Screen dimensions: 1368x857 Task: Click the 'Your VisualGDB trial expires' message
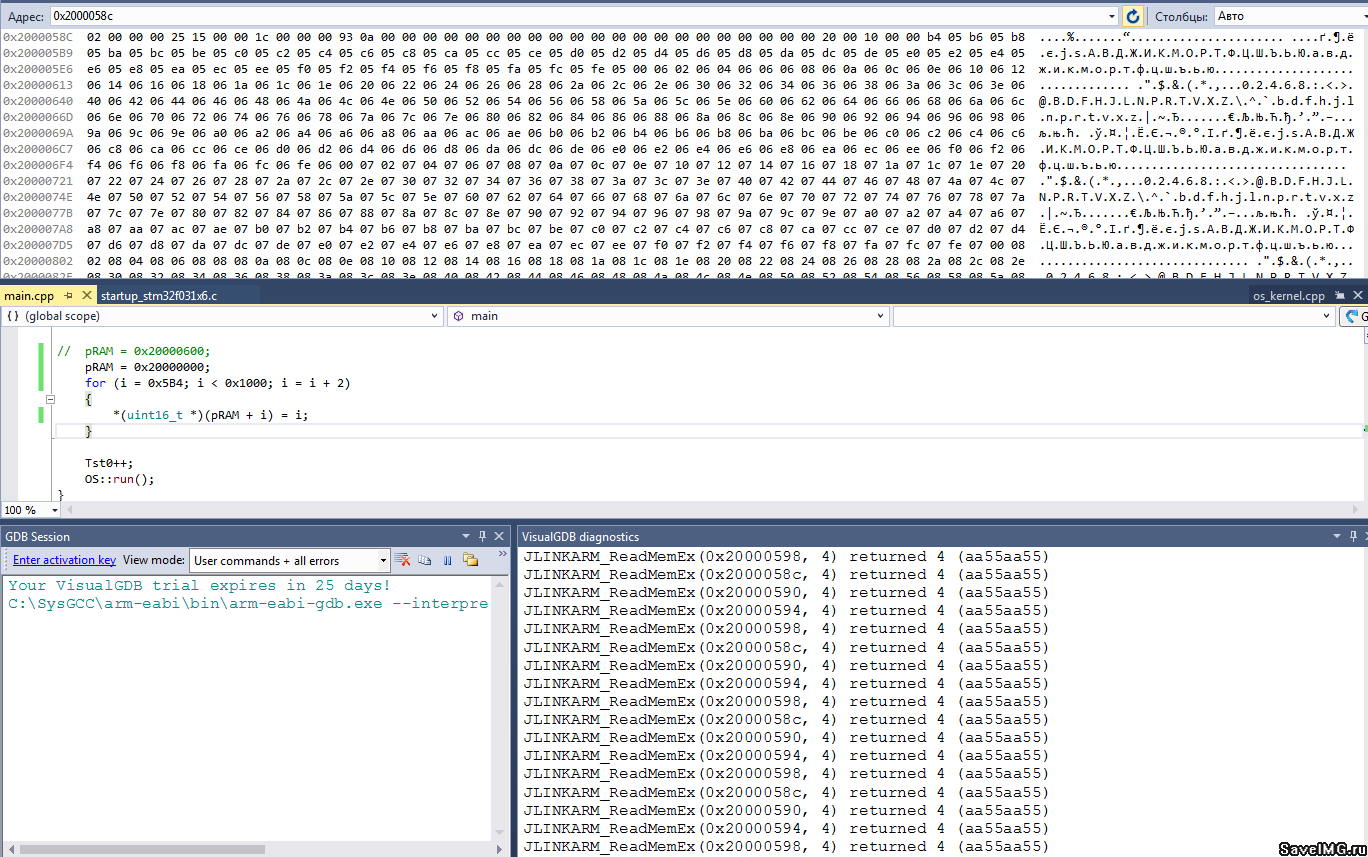[200, 586]
